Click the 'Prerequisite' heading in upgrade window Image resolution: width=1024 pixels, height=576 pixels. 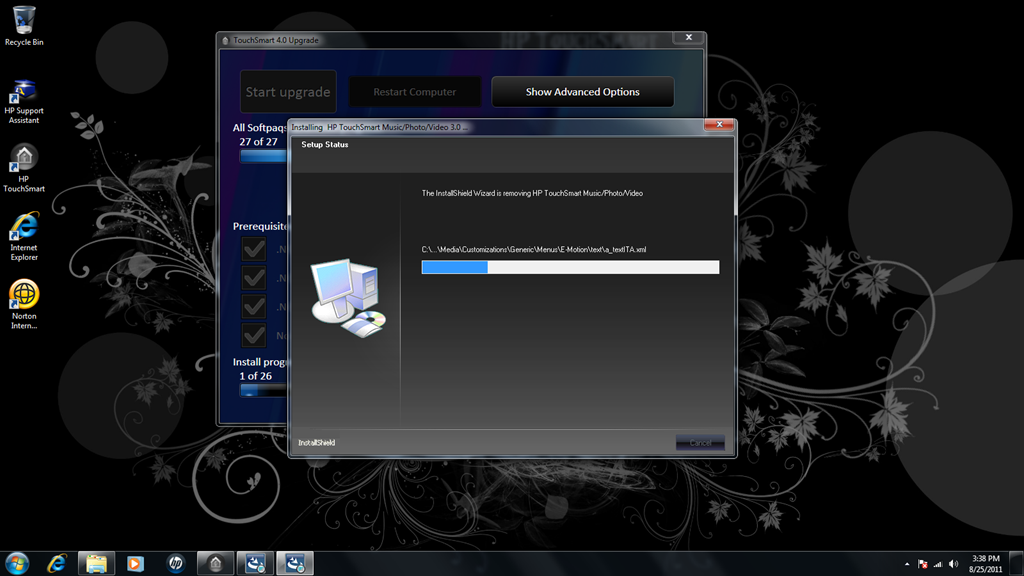click(x=261, y=226)
